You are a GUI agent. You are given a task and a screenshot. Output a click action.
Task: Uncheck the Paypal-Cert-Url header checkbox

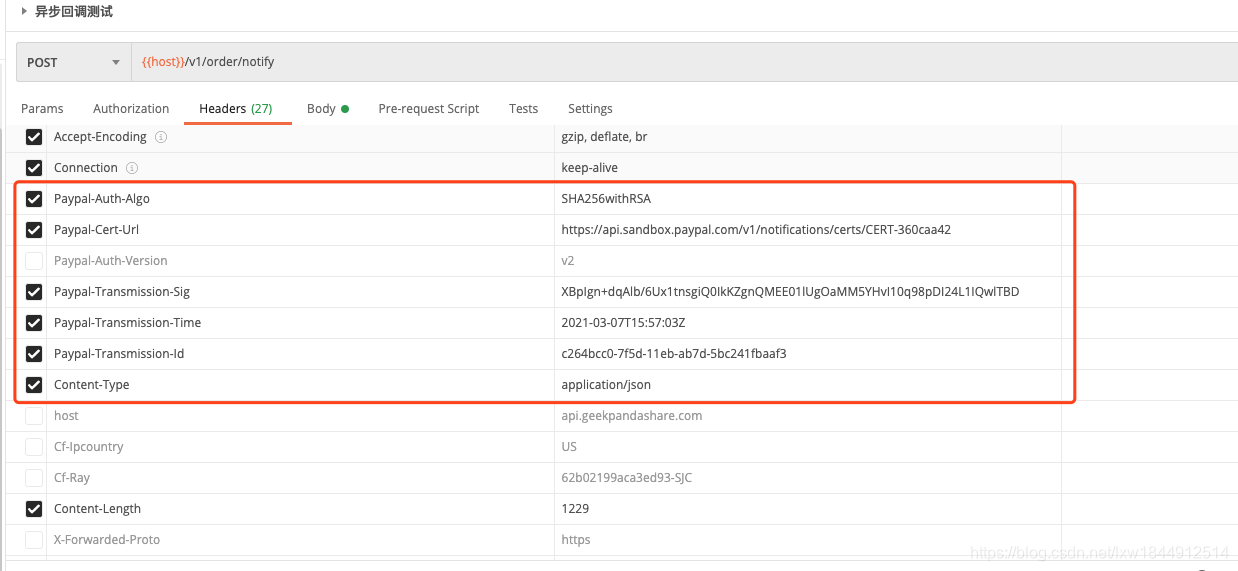[x=34, y=230]
